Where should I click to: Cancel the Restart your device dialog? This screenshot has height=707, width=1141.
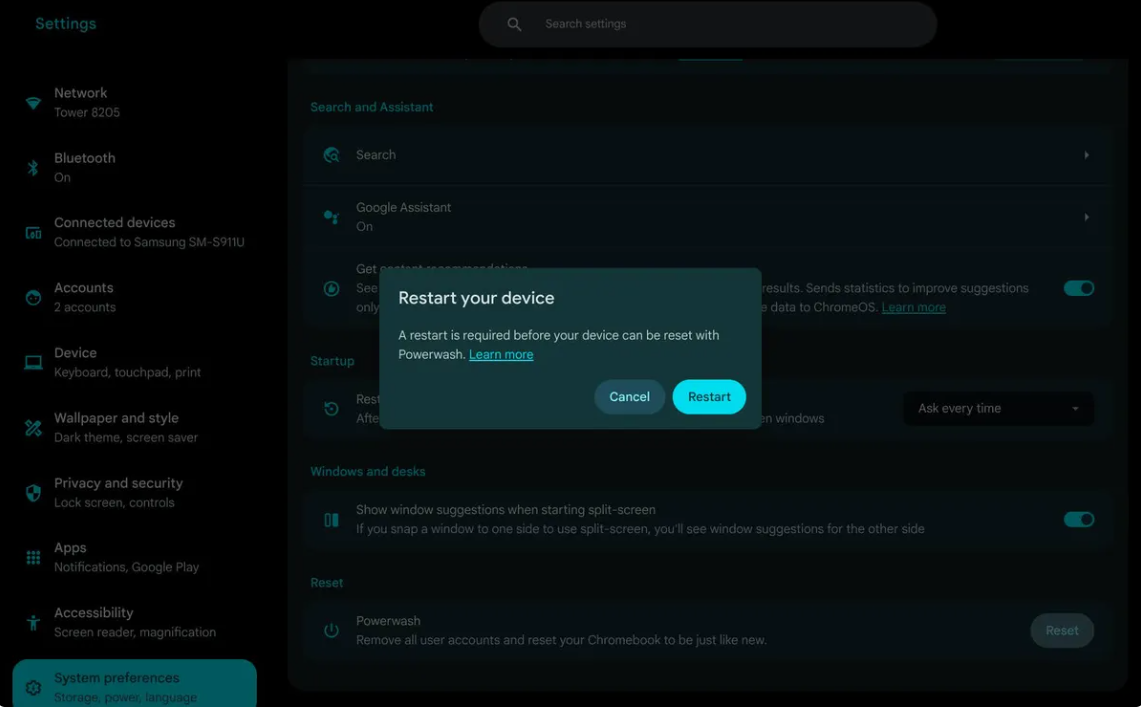(x=629, y=397)
